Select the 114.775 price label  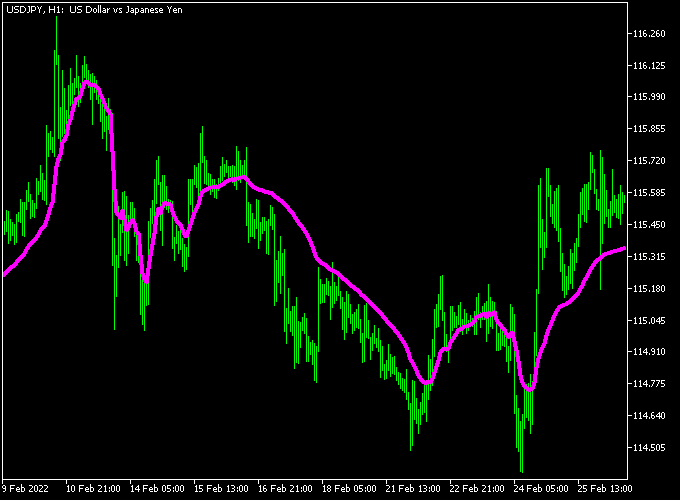pos(649,384)
